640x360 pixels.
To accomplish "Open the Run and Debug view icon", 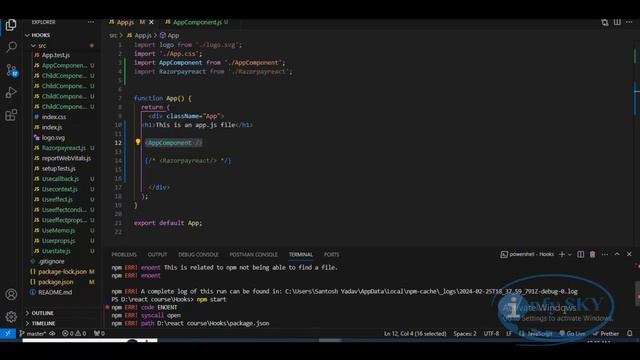I will pos(11,93).
